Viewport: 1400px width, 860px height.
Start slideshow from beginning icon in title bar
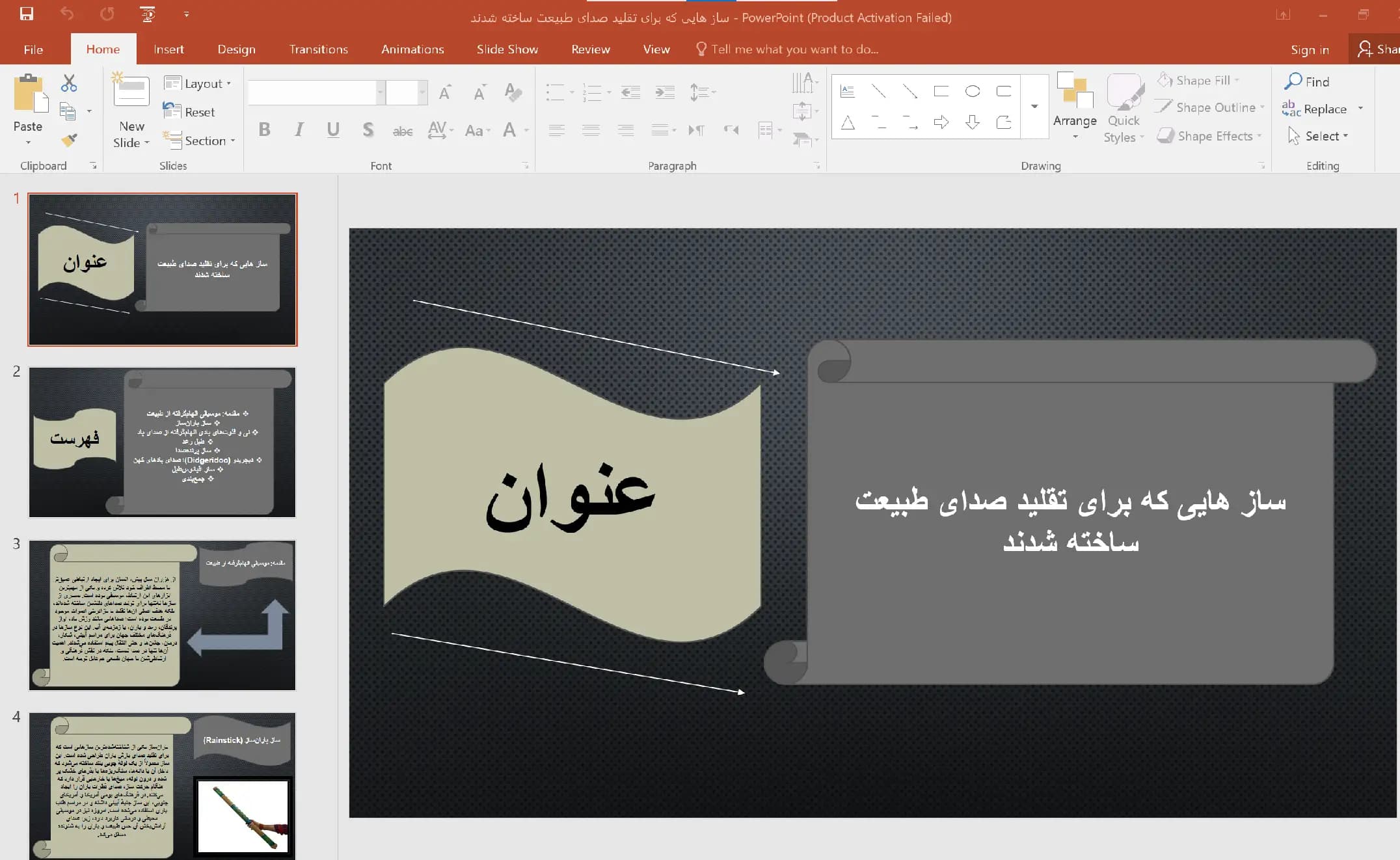148,14
